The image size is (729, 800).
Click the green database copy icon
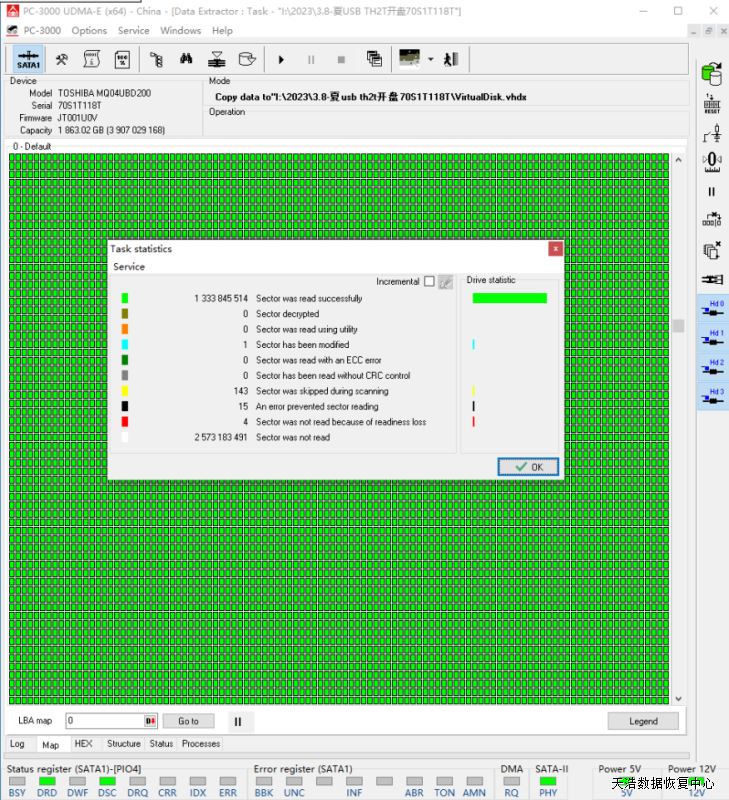pos(712,74)
